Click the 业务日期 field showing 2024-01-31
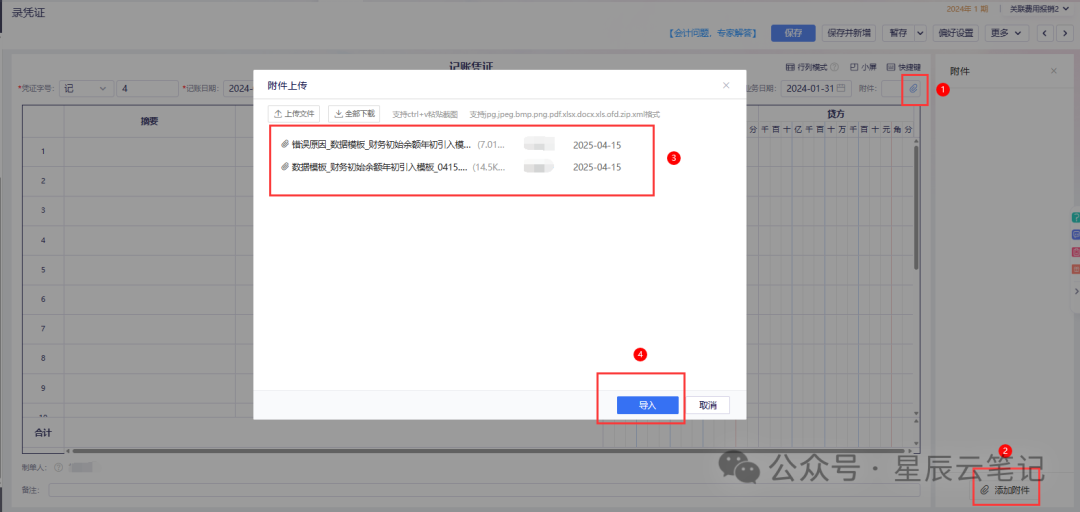This screenshot has width=1080, height=512. pos(816,88)
